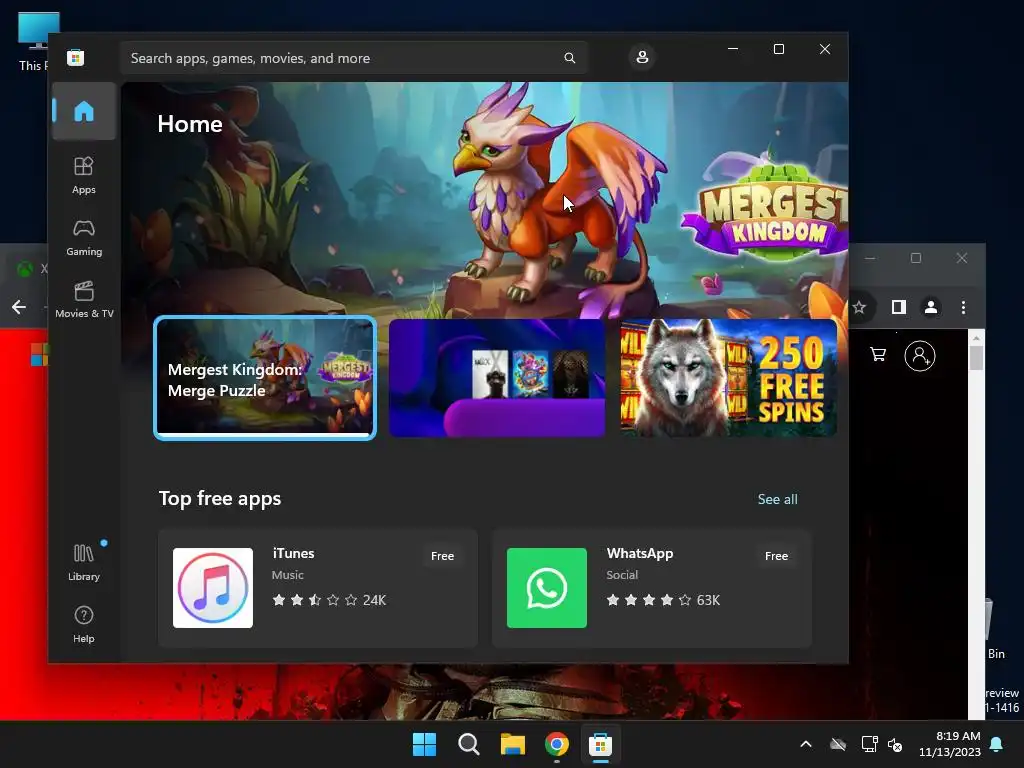Open the browser three-dot menu
Viewport: 1024px width, 768px height.
point(963,307)
